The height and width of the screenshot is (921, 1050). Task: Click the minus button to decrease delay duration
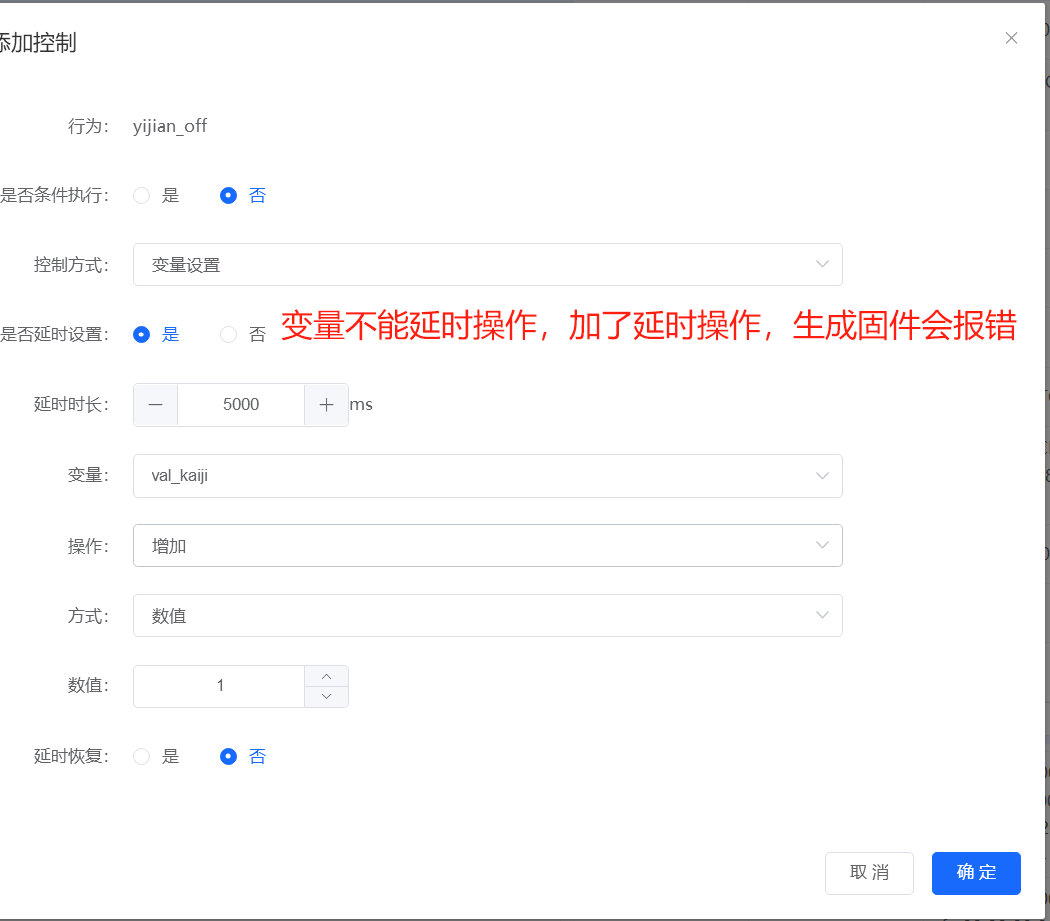(x=155, y=404)
